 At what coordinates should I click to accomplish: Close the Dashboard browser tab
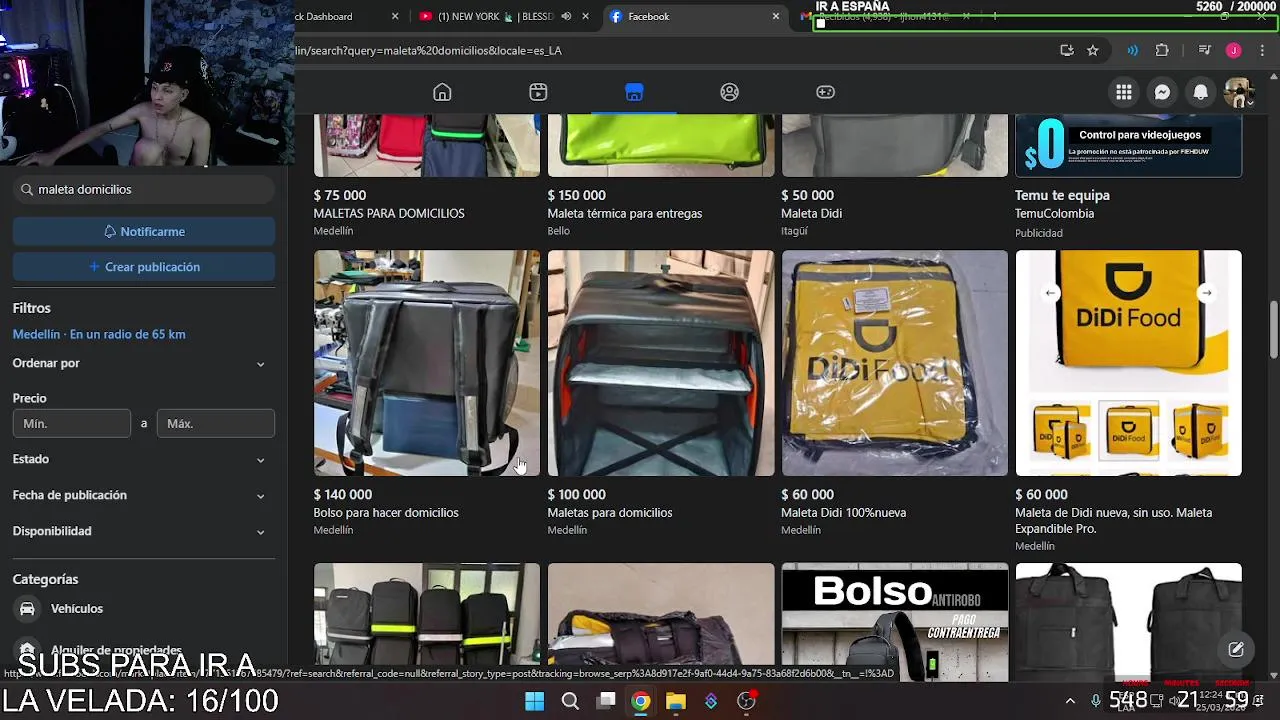(395, 16)
